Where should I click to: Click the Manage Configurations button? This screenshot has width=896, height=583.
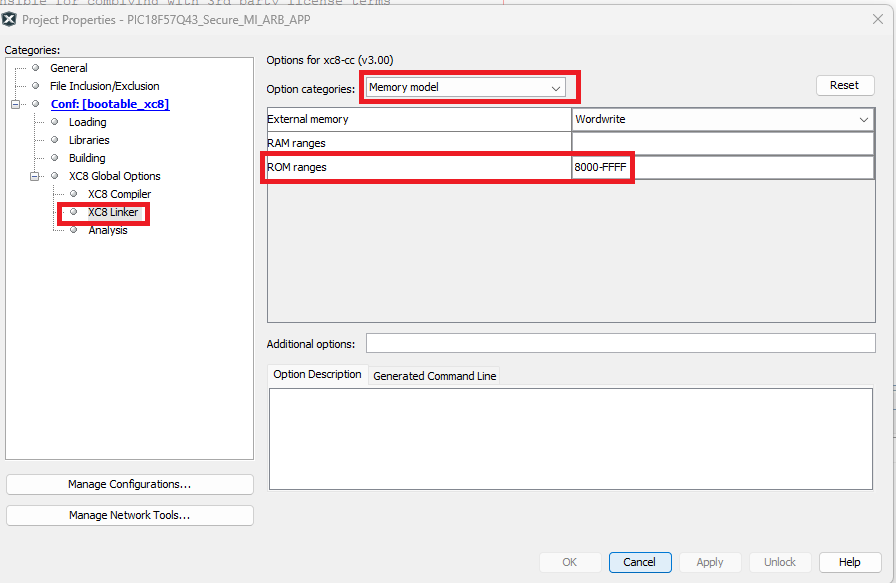[129, 484]
